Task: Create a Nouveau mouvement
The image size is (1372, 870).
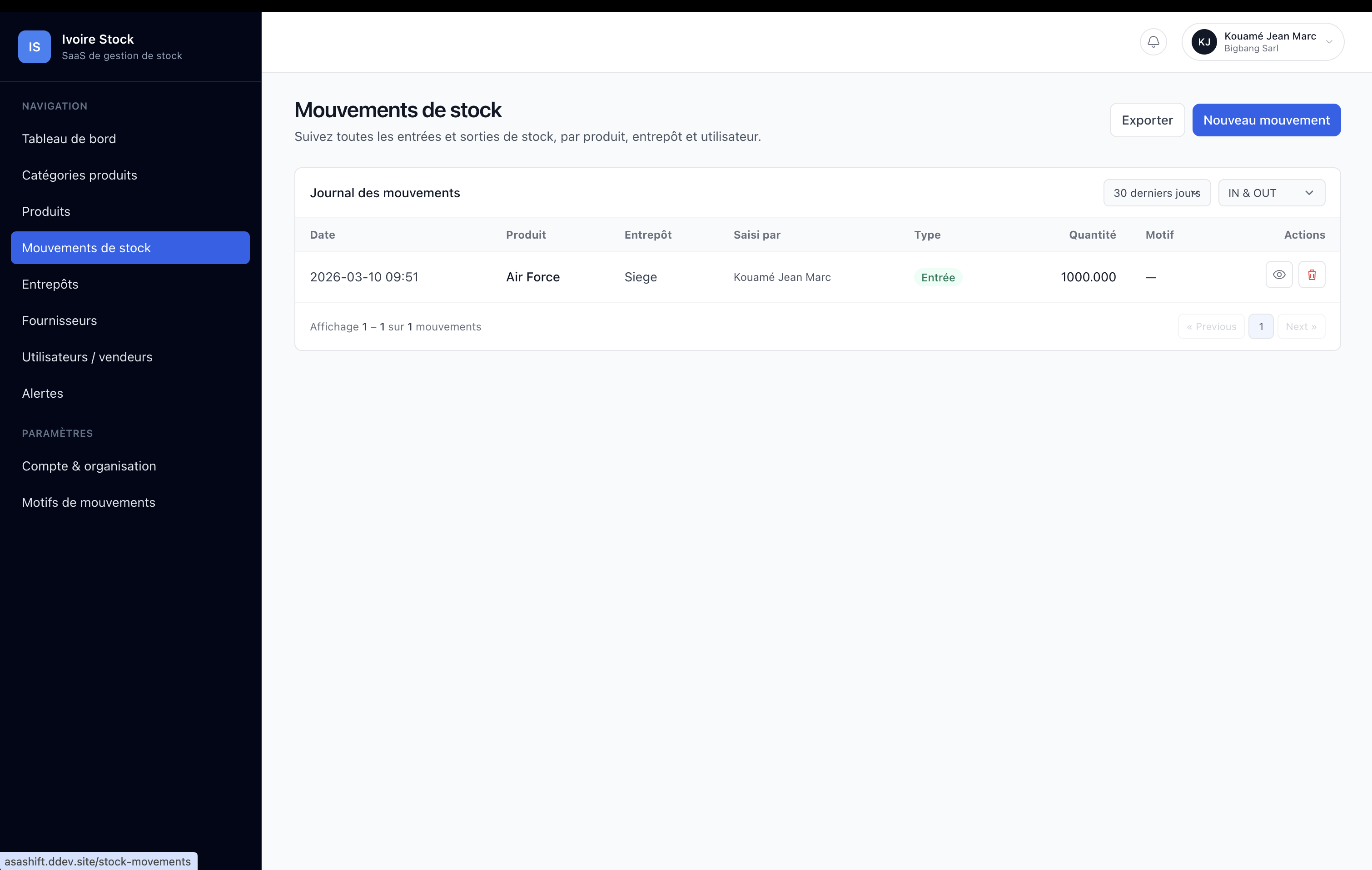Action: [x=1265, y=120]
